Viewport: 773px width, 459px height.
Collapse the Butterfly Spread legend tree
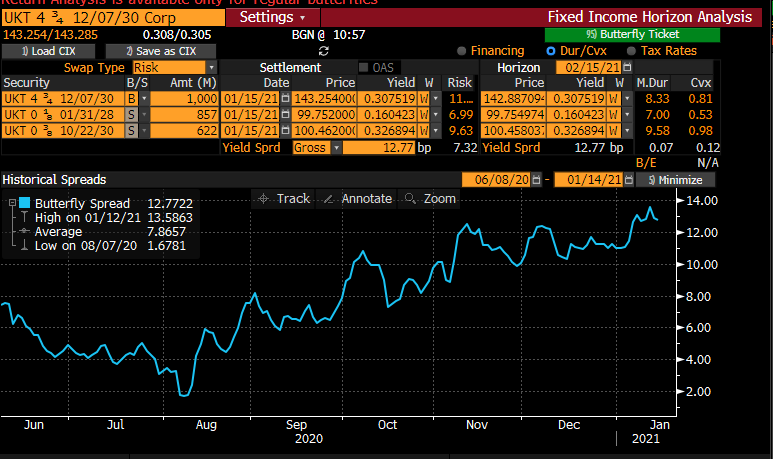pyautogui.click(x=12, y=203)
